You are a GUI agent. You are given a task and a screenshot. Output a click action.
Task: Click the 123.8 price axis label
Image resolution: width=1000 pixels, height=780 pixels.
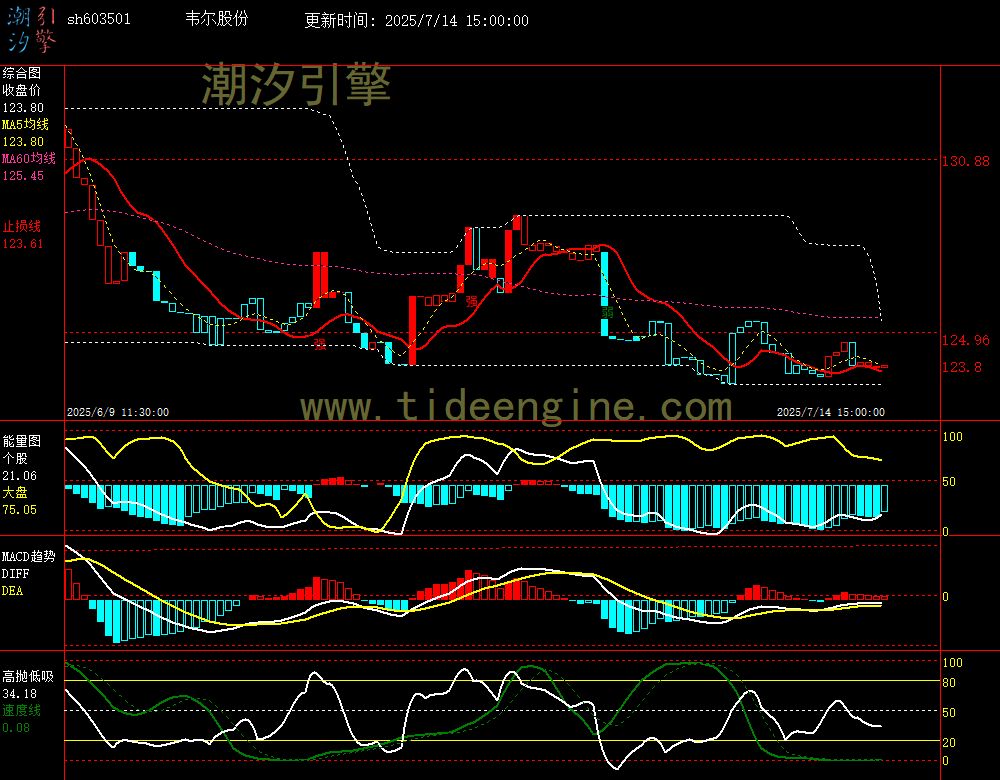click(962, 367)
